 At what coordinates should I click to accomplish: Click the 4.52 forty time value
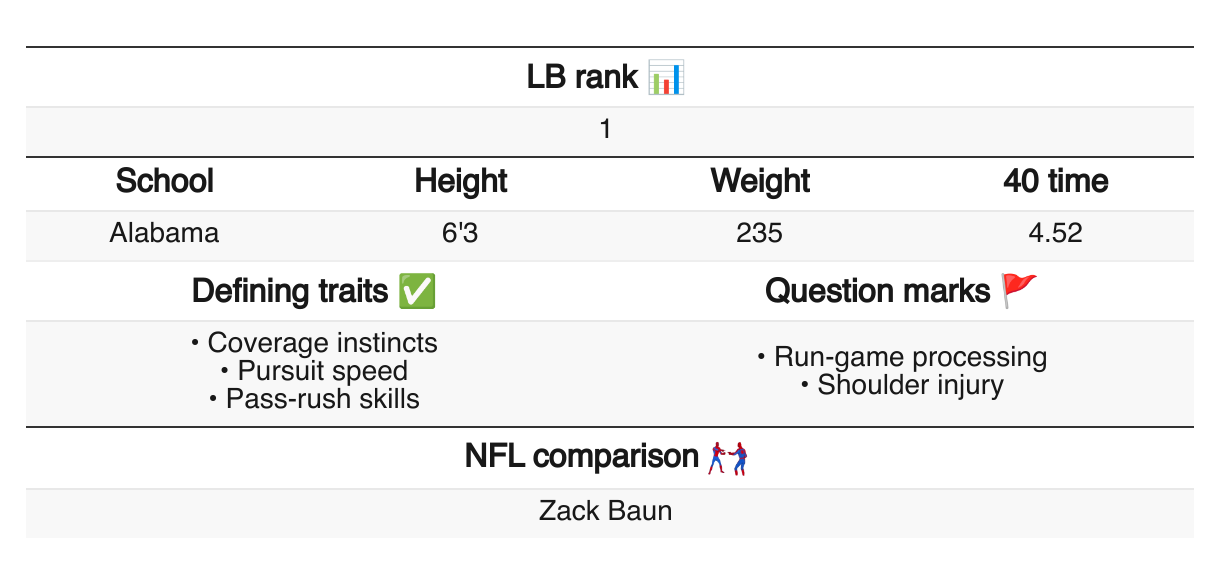(1056, 234)
